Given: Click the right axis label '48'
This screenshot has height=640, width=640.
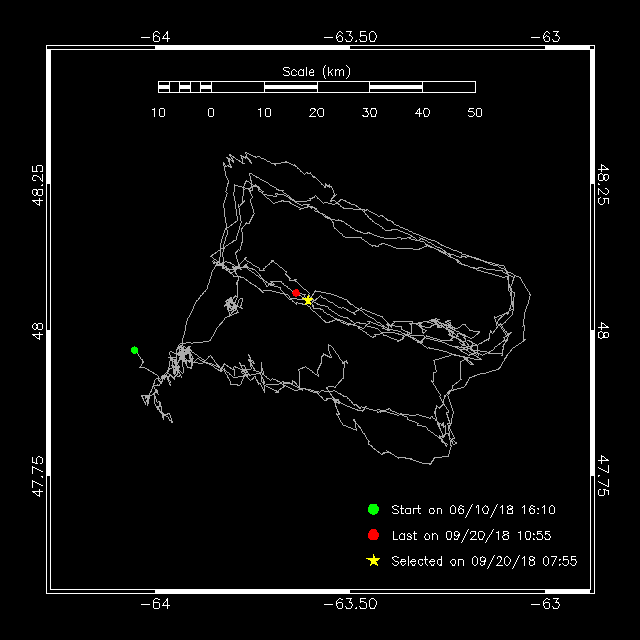Looking at the screenshot, I should pyautogui.click(x=603, y=330).
